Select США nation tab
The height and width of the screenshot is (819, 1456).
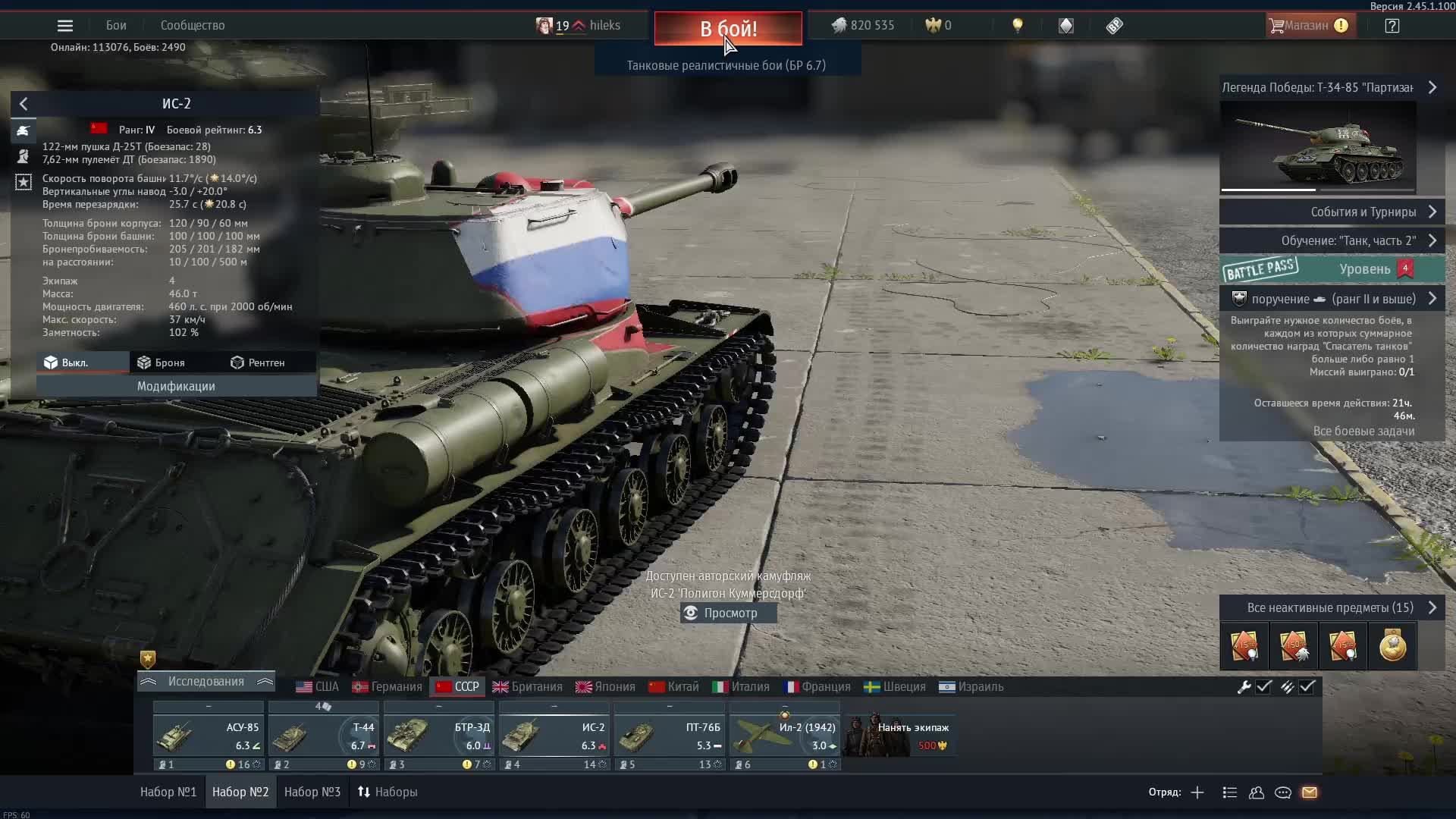point(318,686)
